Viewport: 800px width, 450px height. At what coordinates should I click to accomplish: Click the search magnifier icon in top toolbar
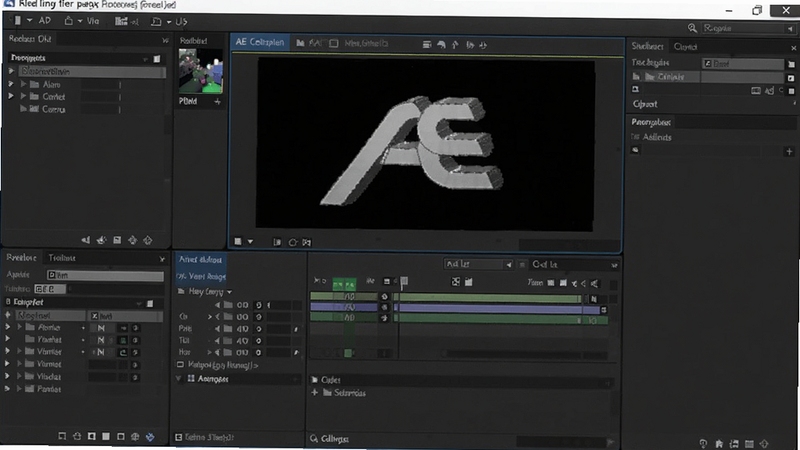pyautogui.click(x=692, y=28)
